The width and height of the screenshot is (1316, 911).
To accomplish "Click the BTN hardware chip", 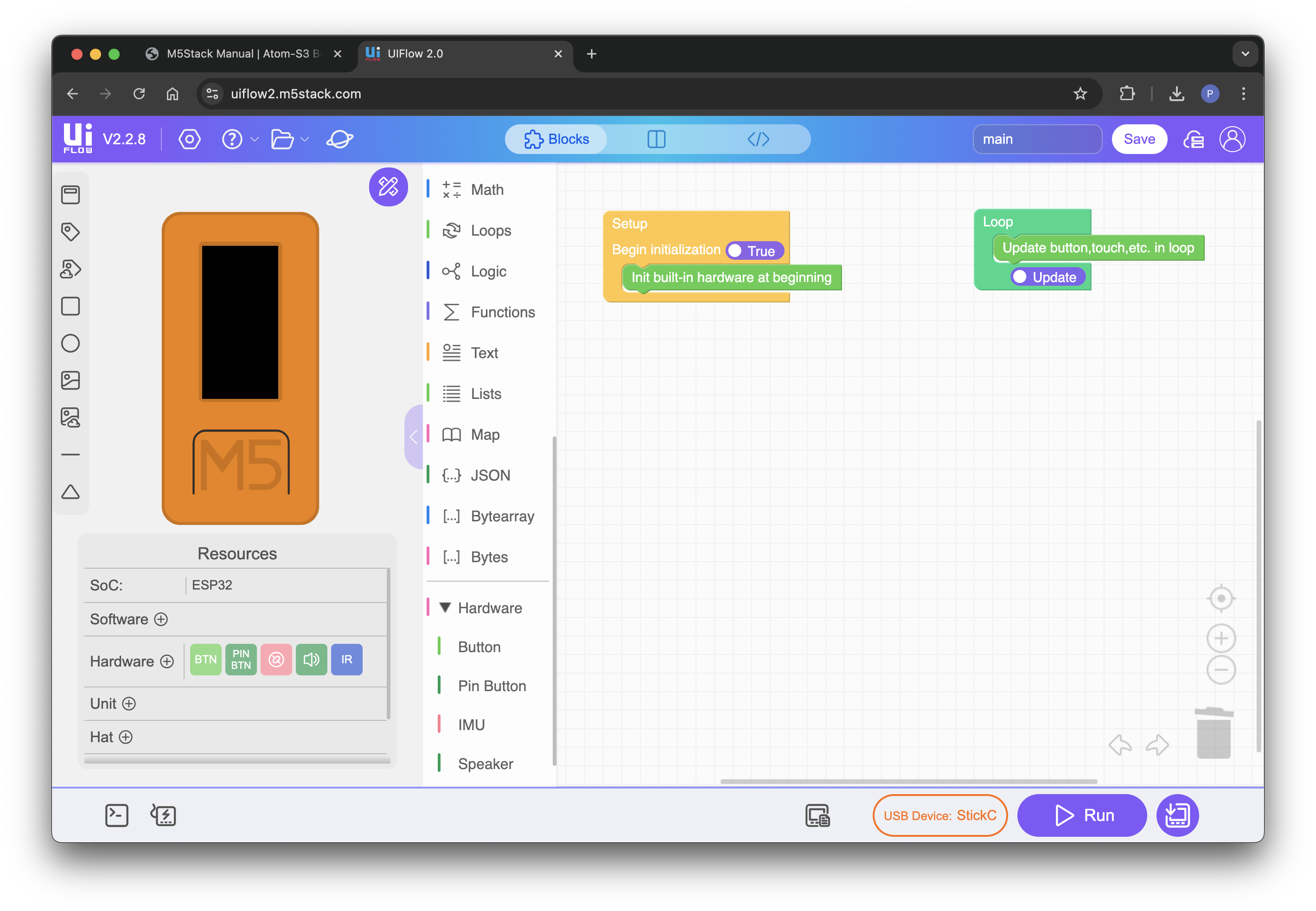I will pyautogui.click(x=205, y=659).
